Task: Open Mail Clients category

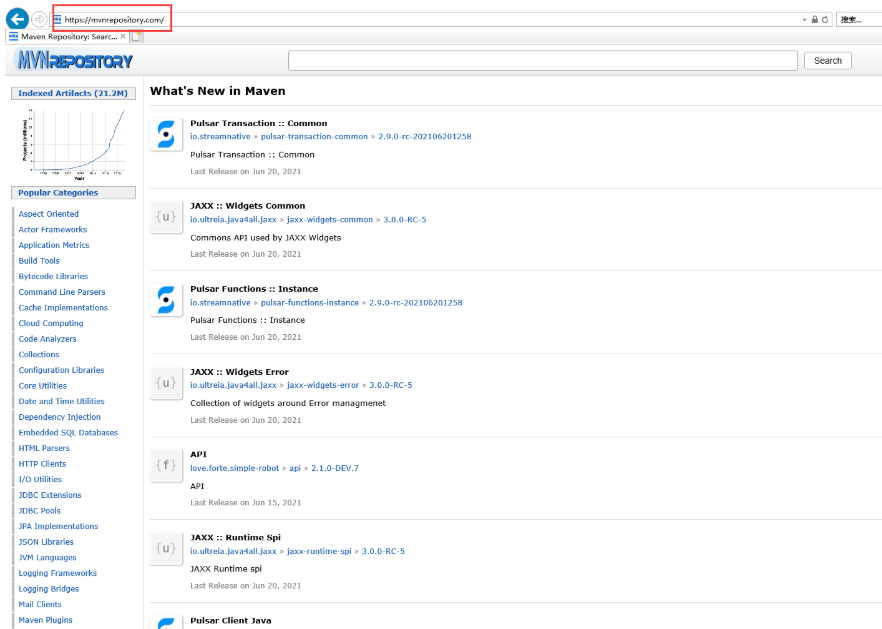Action: coord(40,604)
